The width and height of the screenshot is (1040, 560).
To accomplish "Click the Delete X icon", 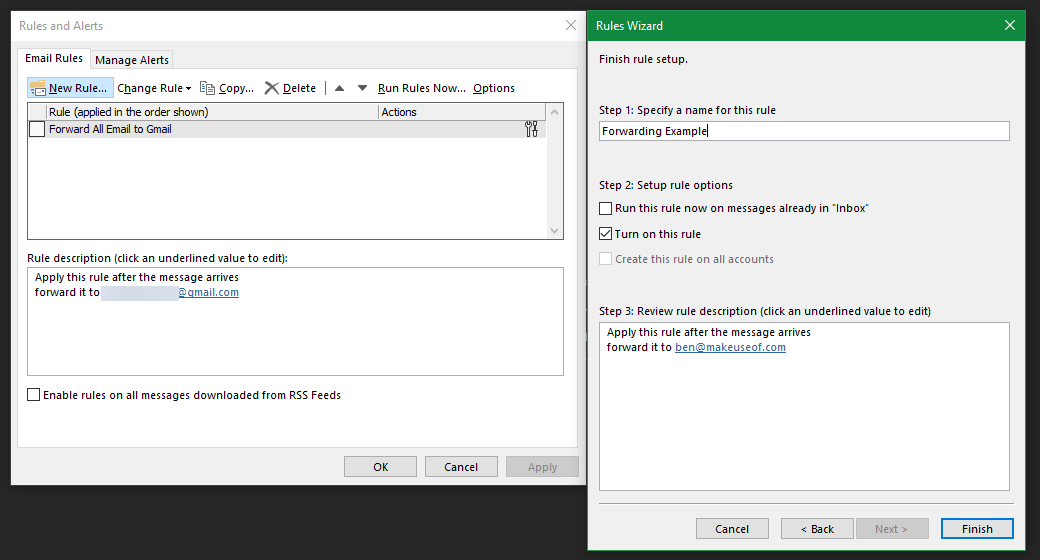I will [272, 88].
